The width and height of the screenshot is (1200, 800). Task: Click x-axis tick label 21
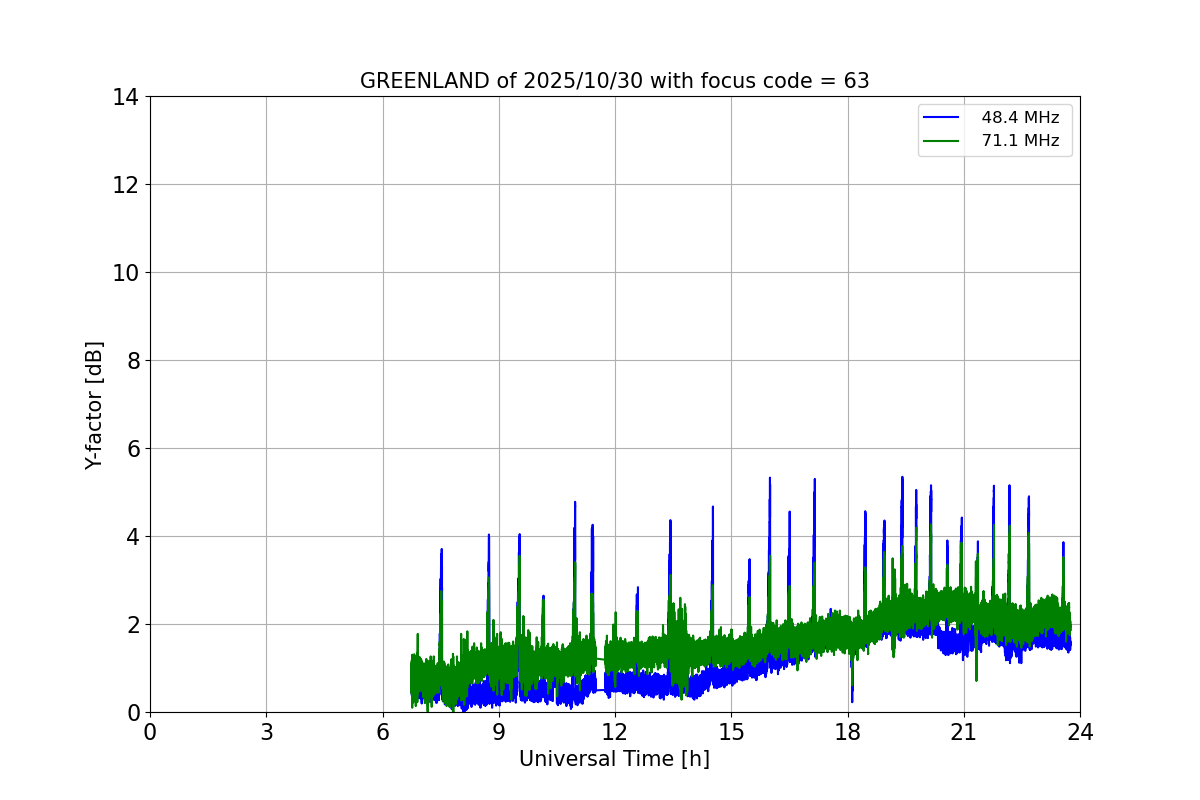[964, 732]
